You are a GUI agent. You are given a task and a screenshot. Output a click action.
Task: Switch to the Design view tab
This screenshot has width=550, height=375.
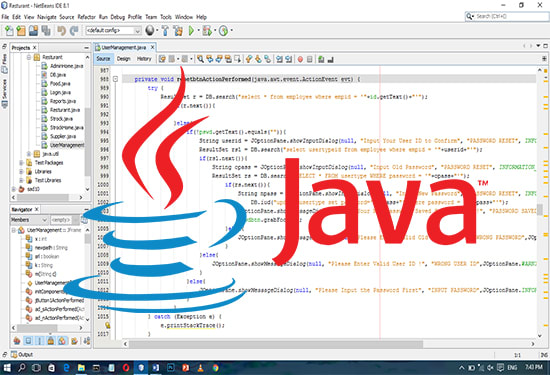tap(123, 59)
